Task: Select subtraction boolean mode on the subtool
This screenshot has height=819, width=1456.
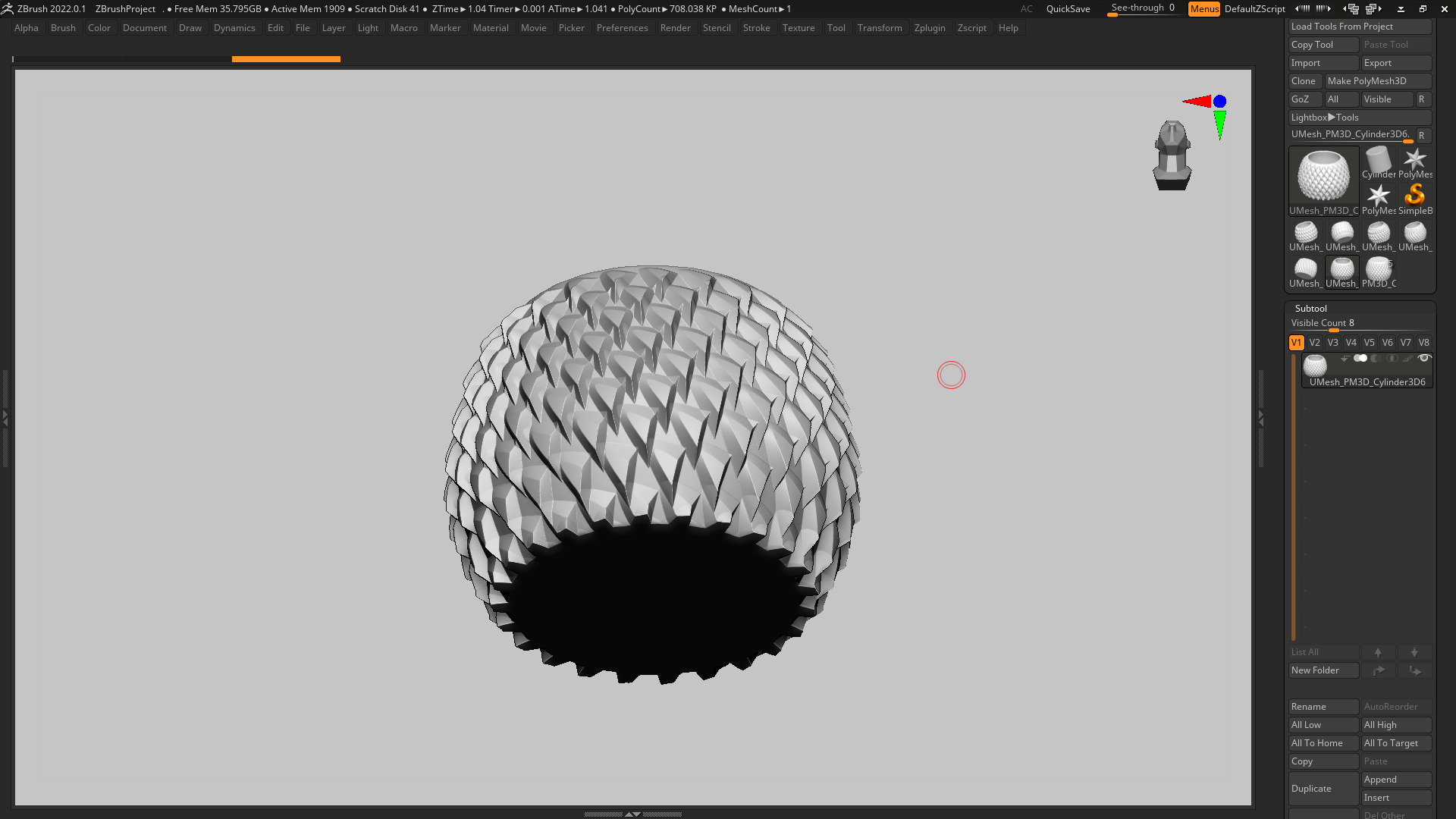Action: (1376, 358)
